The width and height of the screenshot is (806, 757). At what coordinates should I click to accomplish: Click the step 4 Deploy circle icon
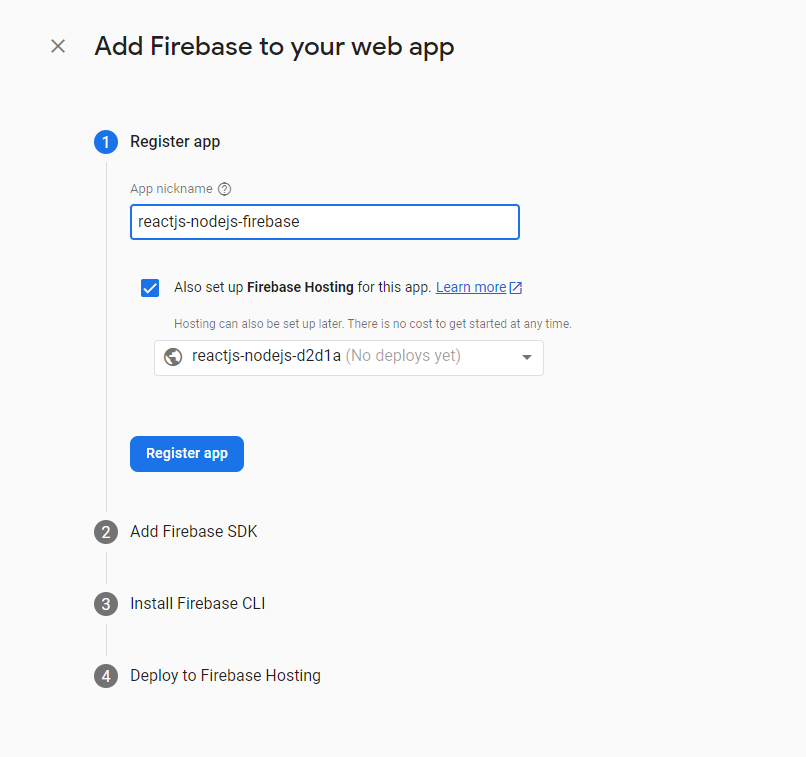(105, 676)
